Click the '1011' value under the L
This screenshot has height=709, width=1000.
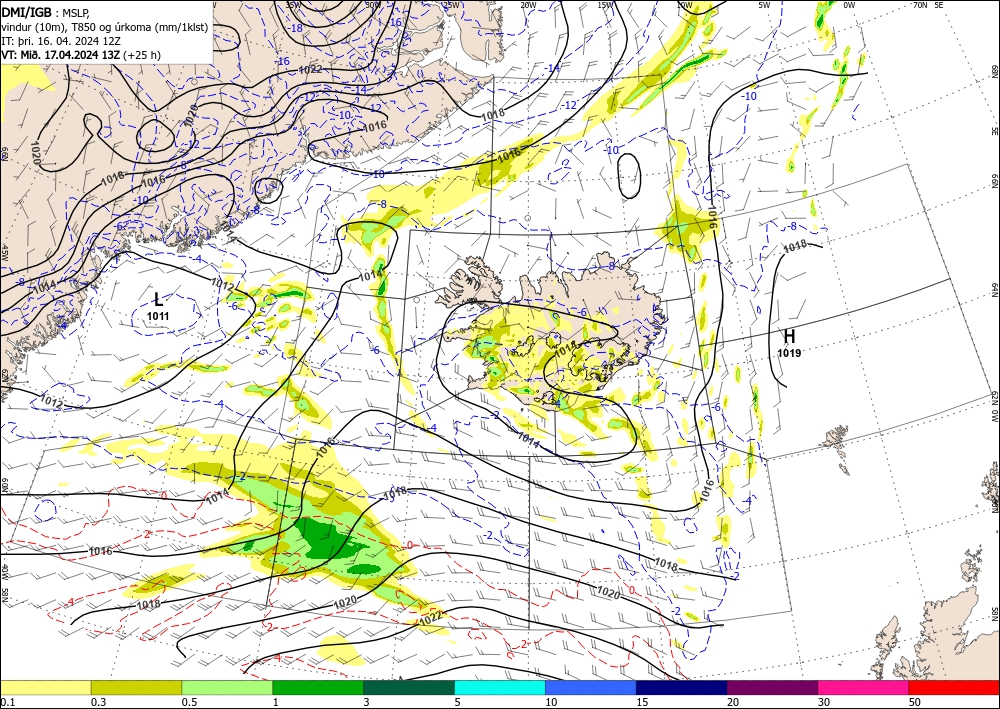[158, 316]
